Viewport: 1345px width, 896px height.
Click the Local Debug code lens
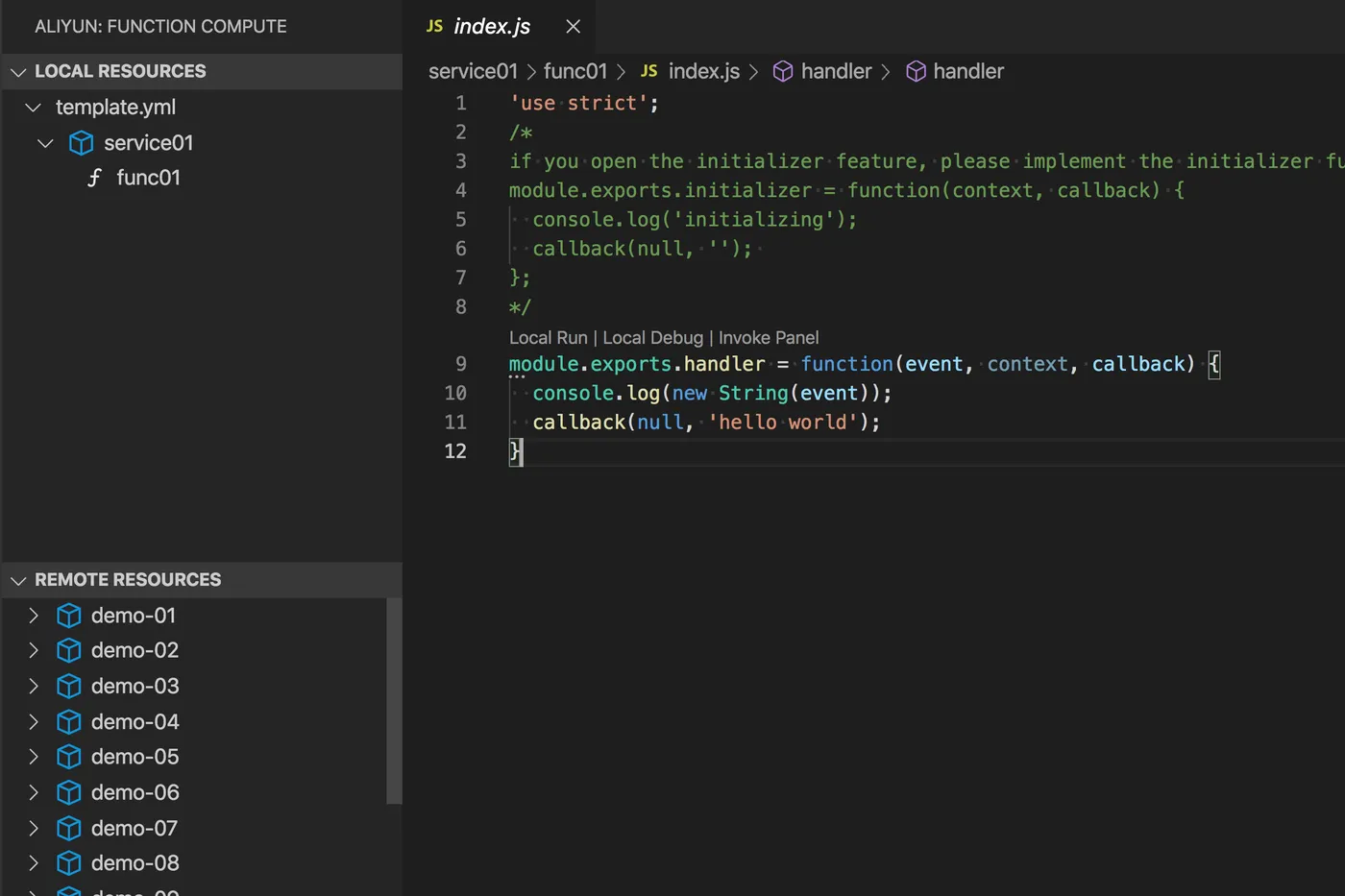pyautogui.click(x=652, y=338)
